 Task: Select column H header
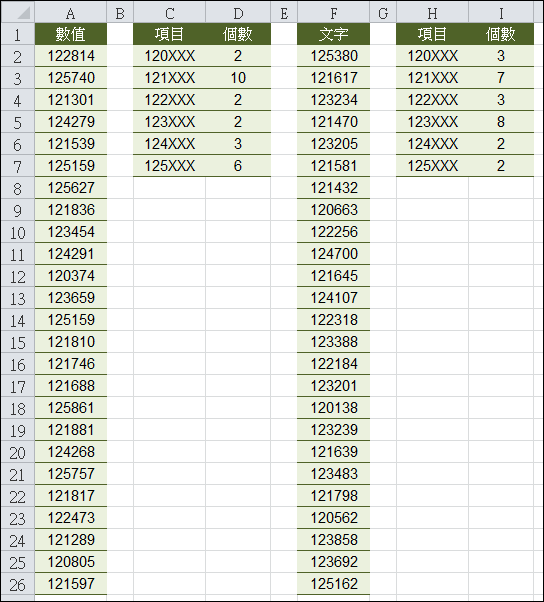click(x=432, y=13)
